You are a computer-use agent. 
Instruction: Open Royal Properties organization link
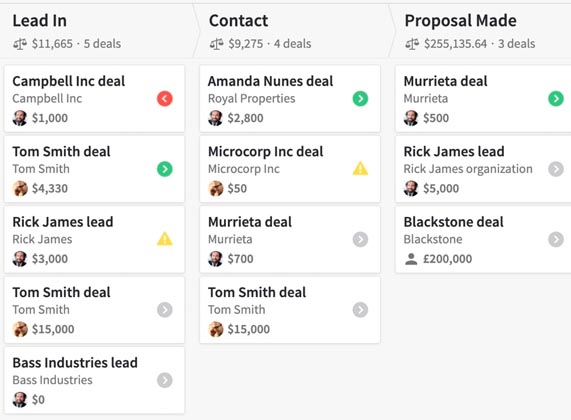[252, 98]
